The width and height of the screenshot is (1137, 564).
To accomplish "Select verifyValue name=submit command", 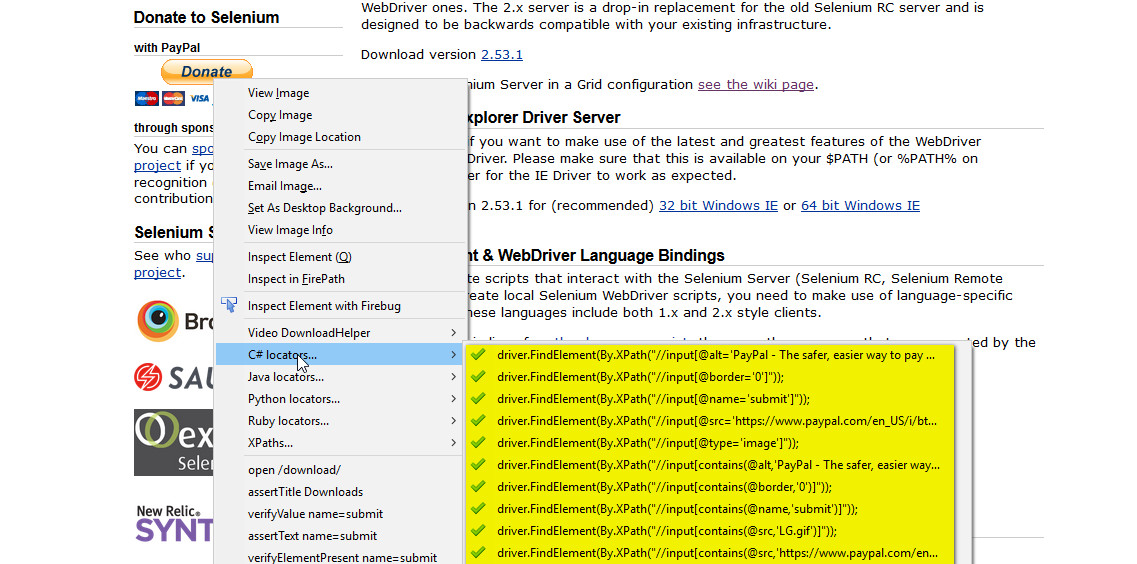I will 315,513.
